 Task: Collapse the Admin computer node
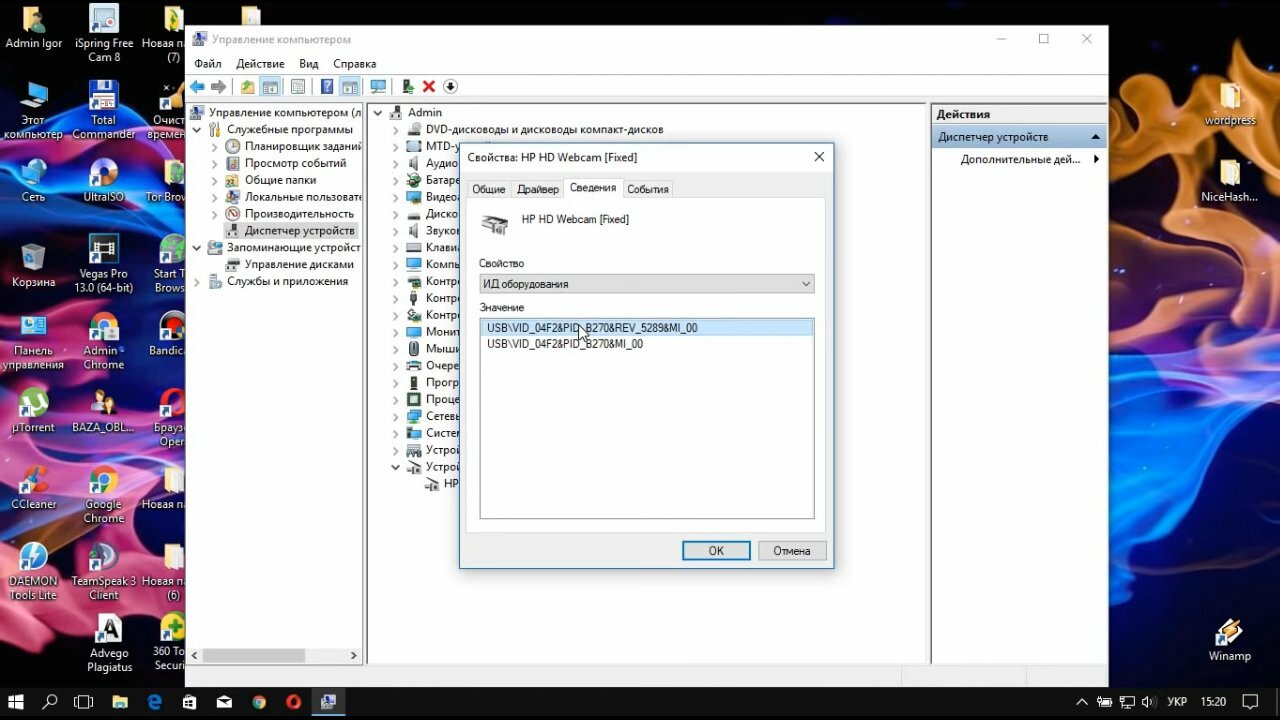pos(378,113)
